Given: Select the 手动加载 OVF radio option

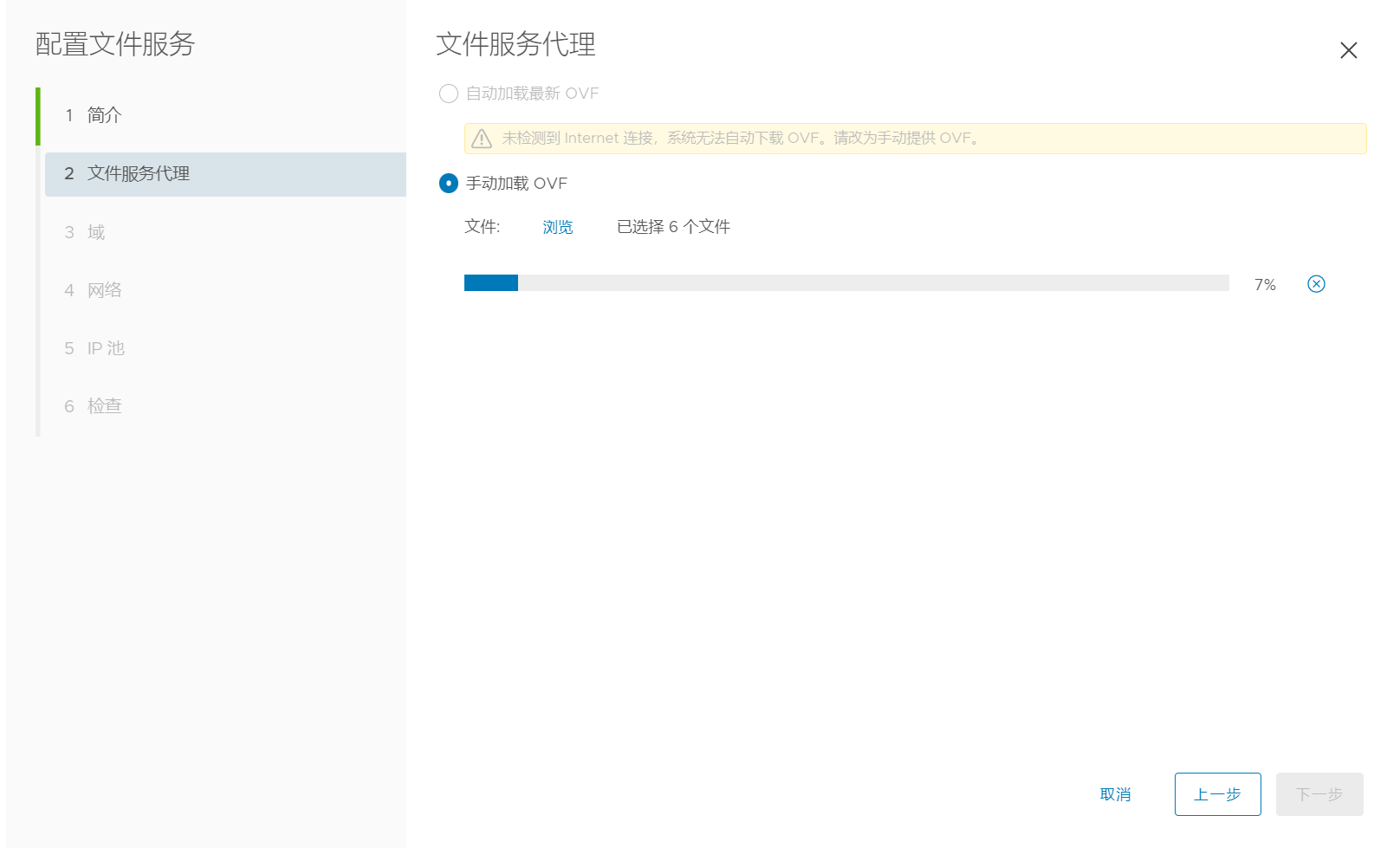Looking at the screenshot, I should tap(449, 184).
